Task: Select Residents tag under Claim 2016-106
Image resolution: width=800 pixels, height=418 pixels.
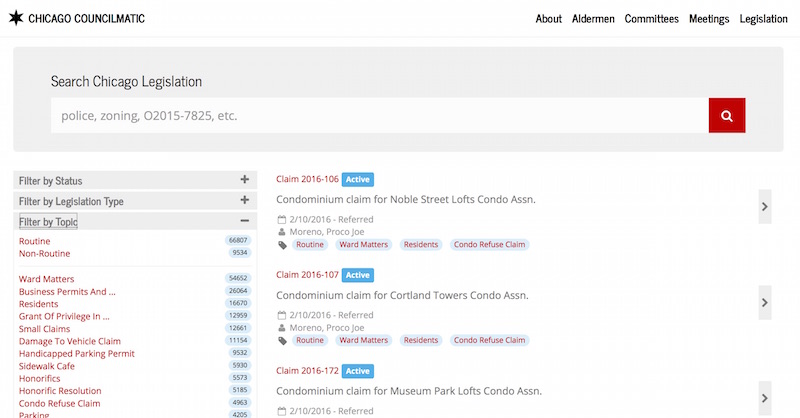Action: tap(421, 244)
